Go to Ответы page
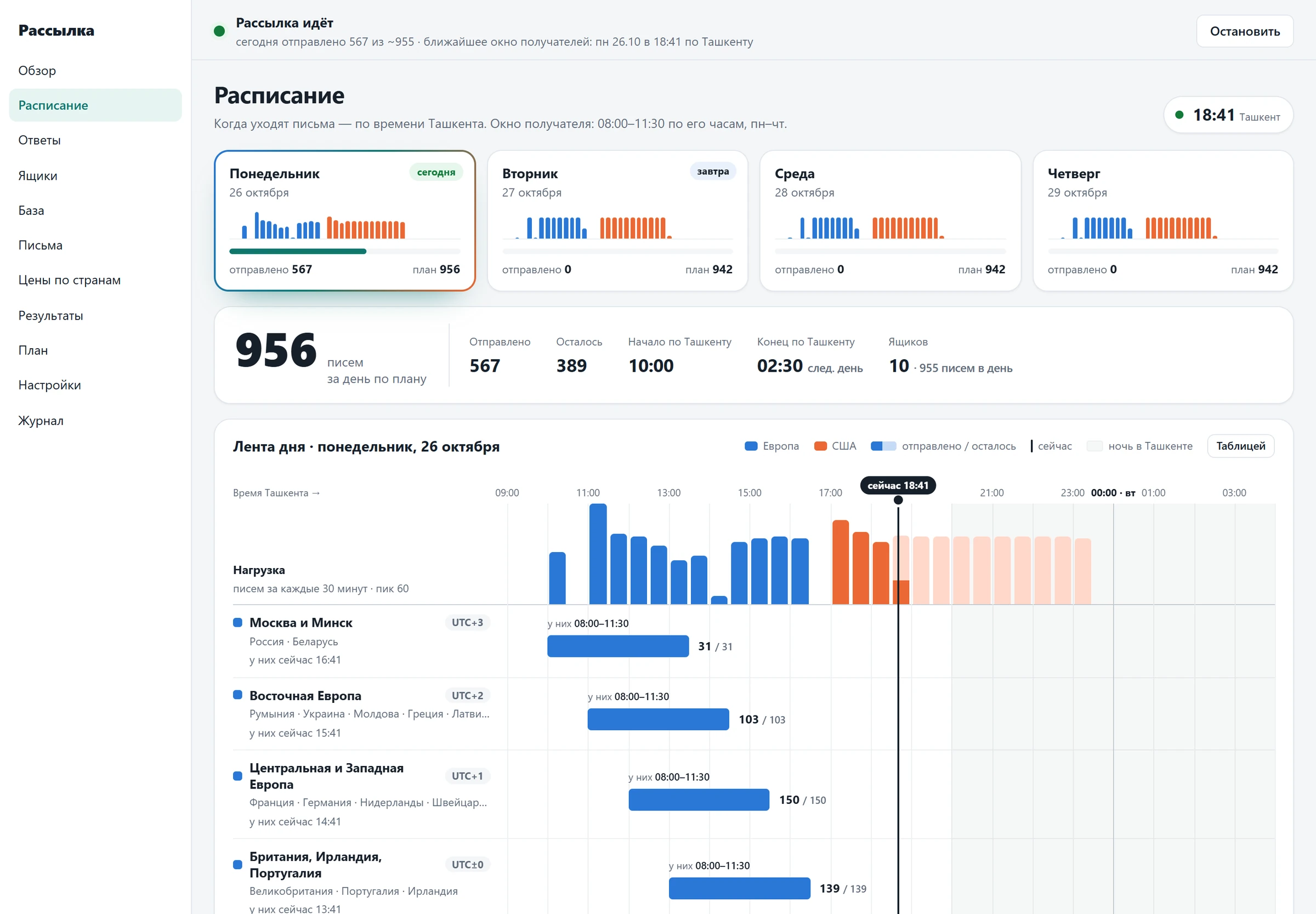This screenshot has height=914, width=1316. point(95,140)
